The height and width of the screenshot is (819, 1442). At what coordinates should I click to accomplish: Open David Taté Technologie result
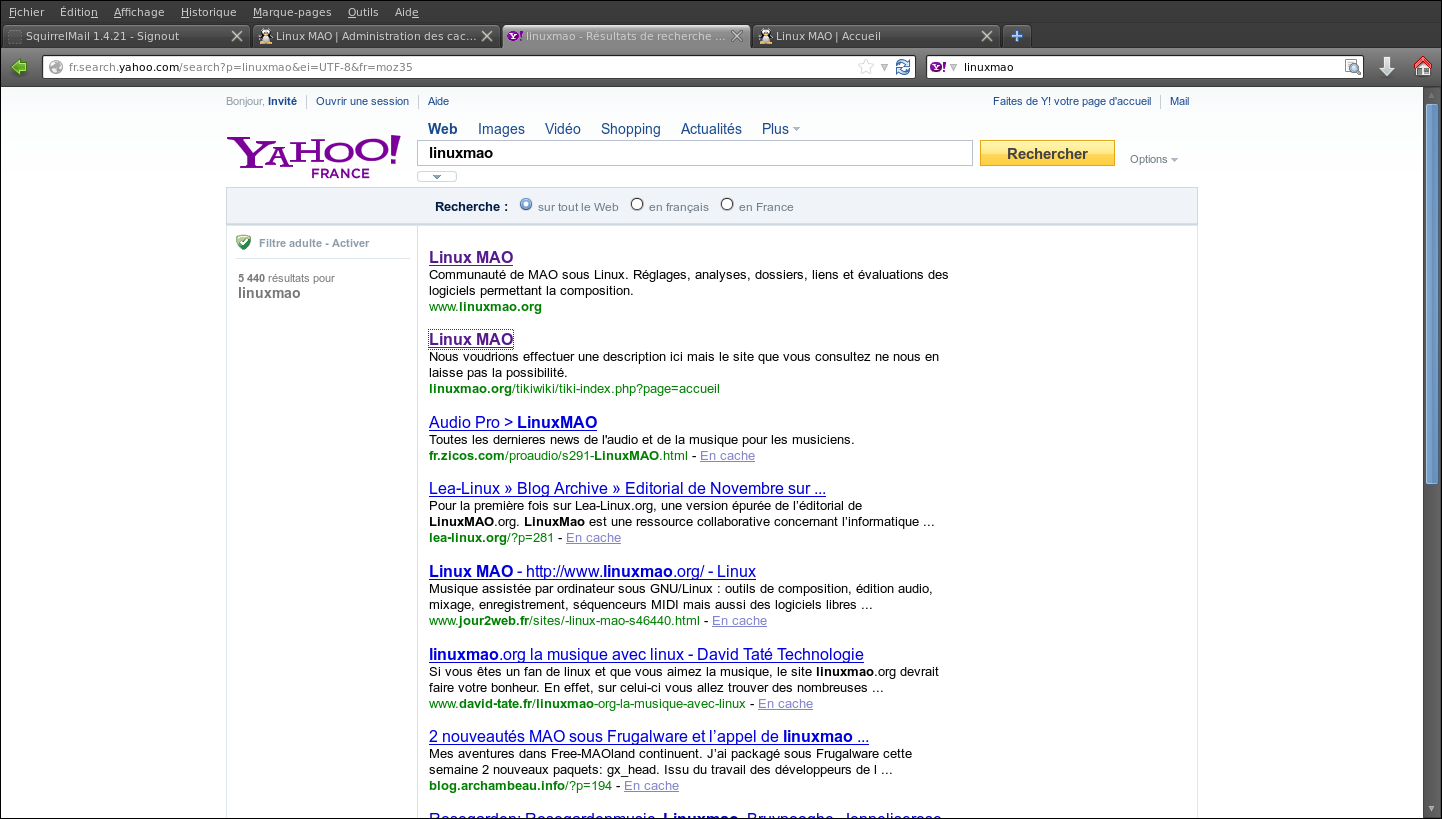[x=646, y=654]
